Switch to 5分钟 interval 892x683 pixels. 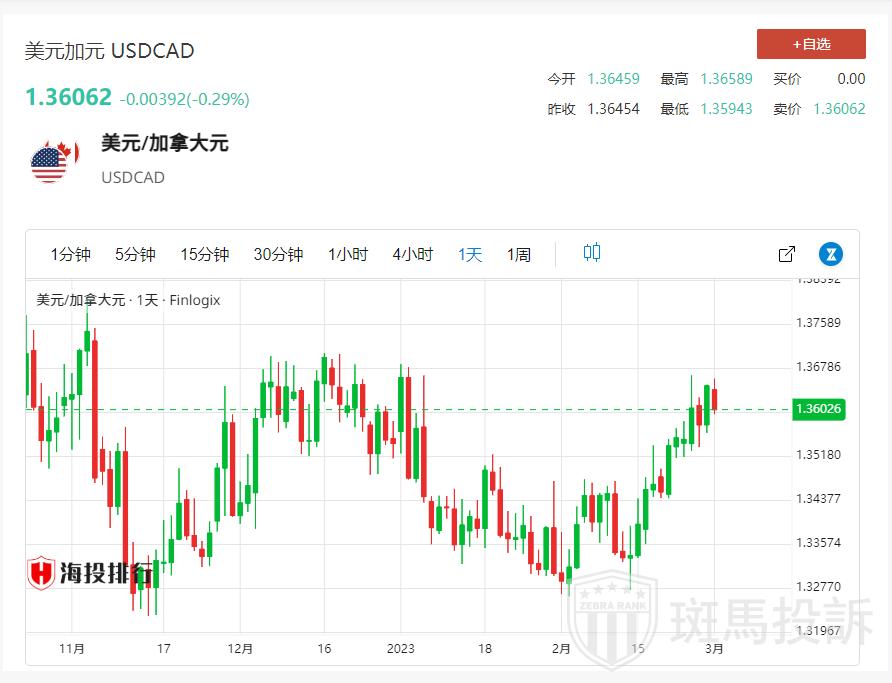(135, 255)
